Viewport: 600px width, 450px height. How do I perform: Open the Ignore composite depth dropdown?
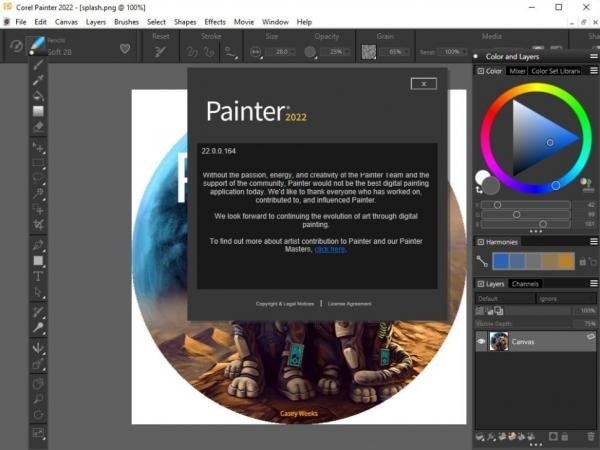pyautogui.click(x=566, y=298)
